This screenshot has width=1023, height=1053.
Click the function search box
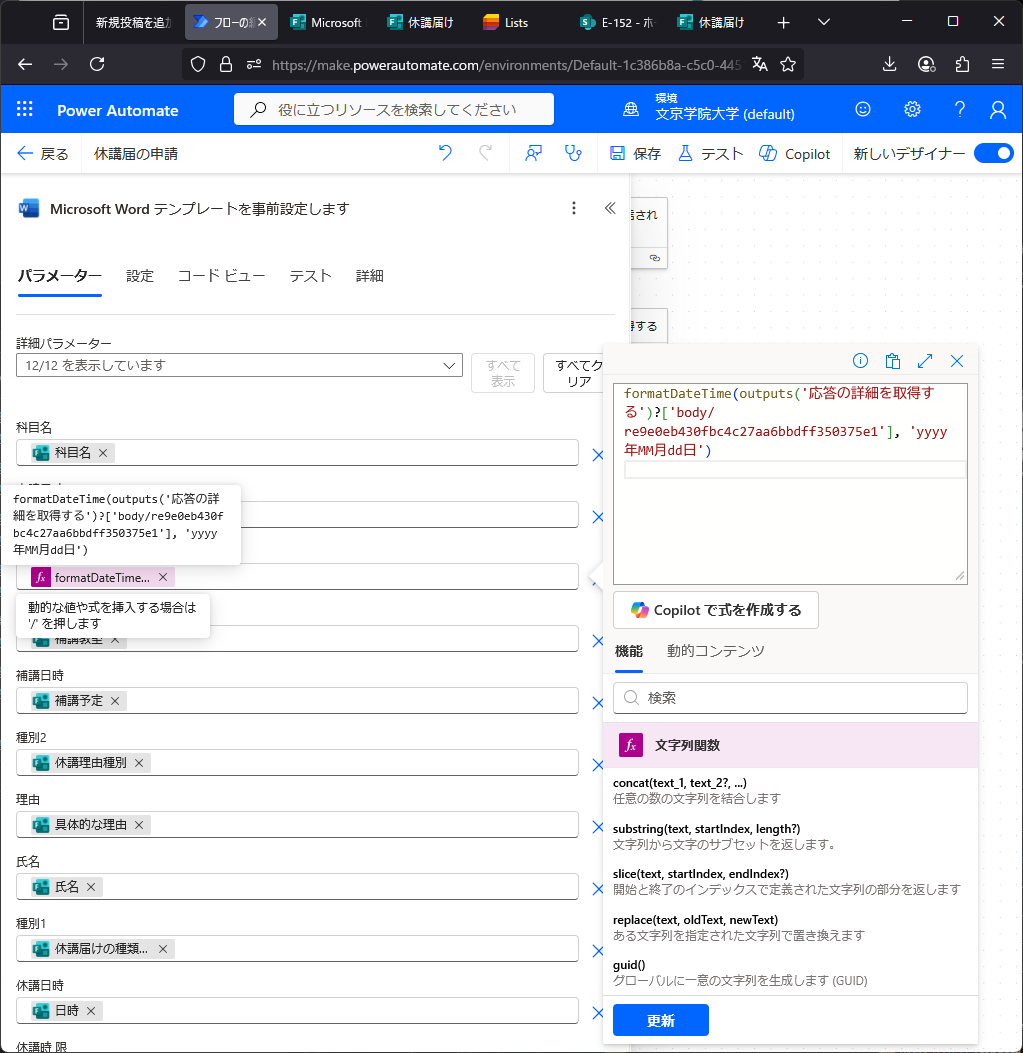[x=790, y=698]
